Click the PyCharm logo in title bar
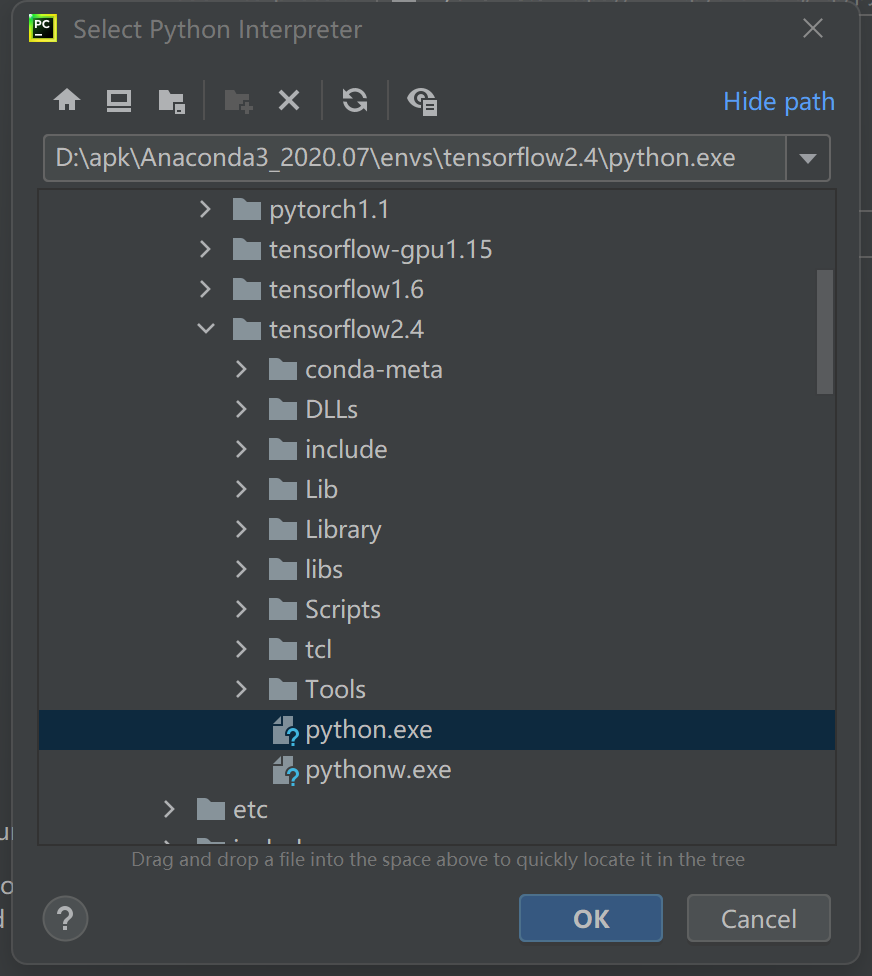This screenshot has height=976, width=872. tap(43, 29)
